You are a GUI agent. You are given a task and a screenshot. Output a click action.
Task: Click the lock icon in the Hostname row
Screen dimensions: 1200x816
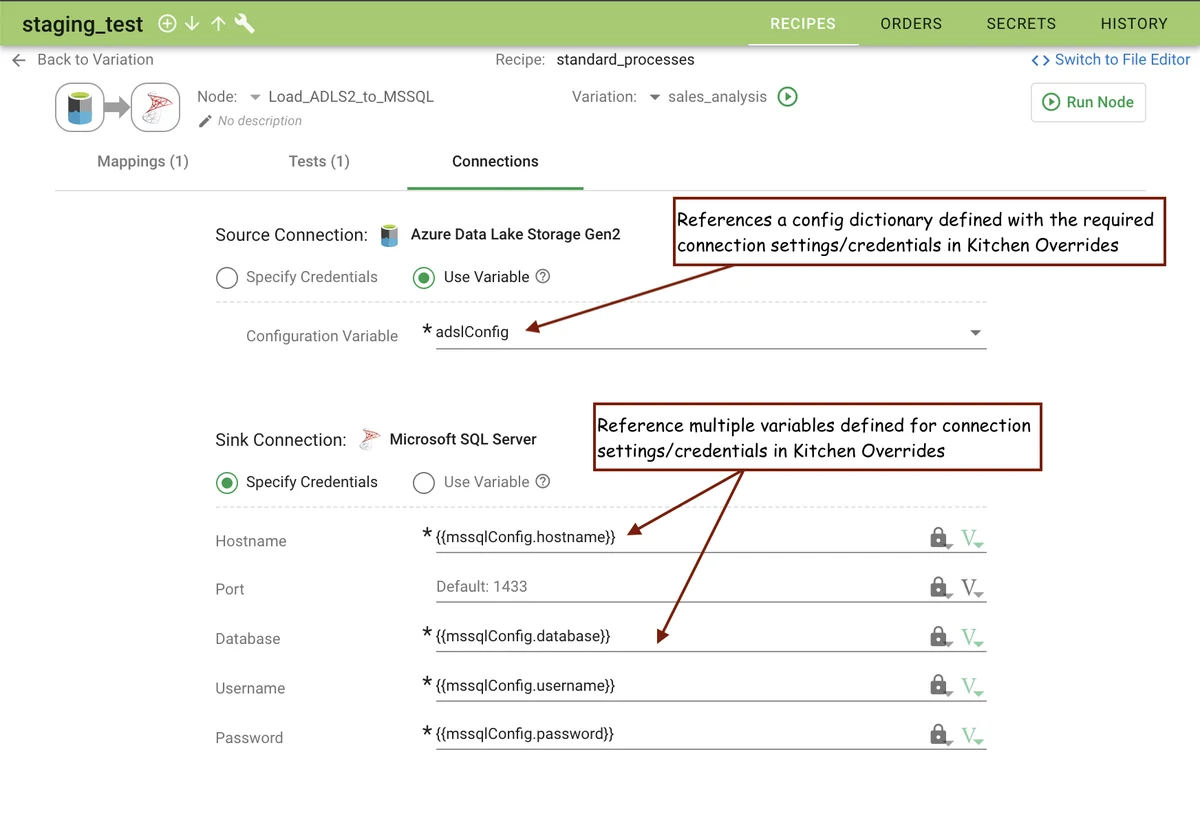tap(938, 538)
